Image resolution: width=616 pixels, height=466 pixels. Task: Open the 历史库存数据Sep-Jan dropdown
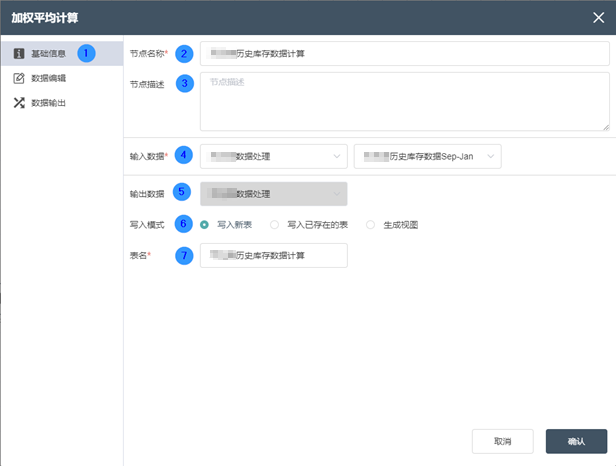tap(427, 156)
